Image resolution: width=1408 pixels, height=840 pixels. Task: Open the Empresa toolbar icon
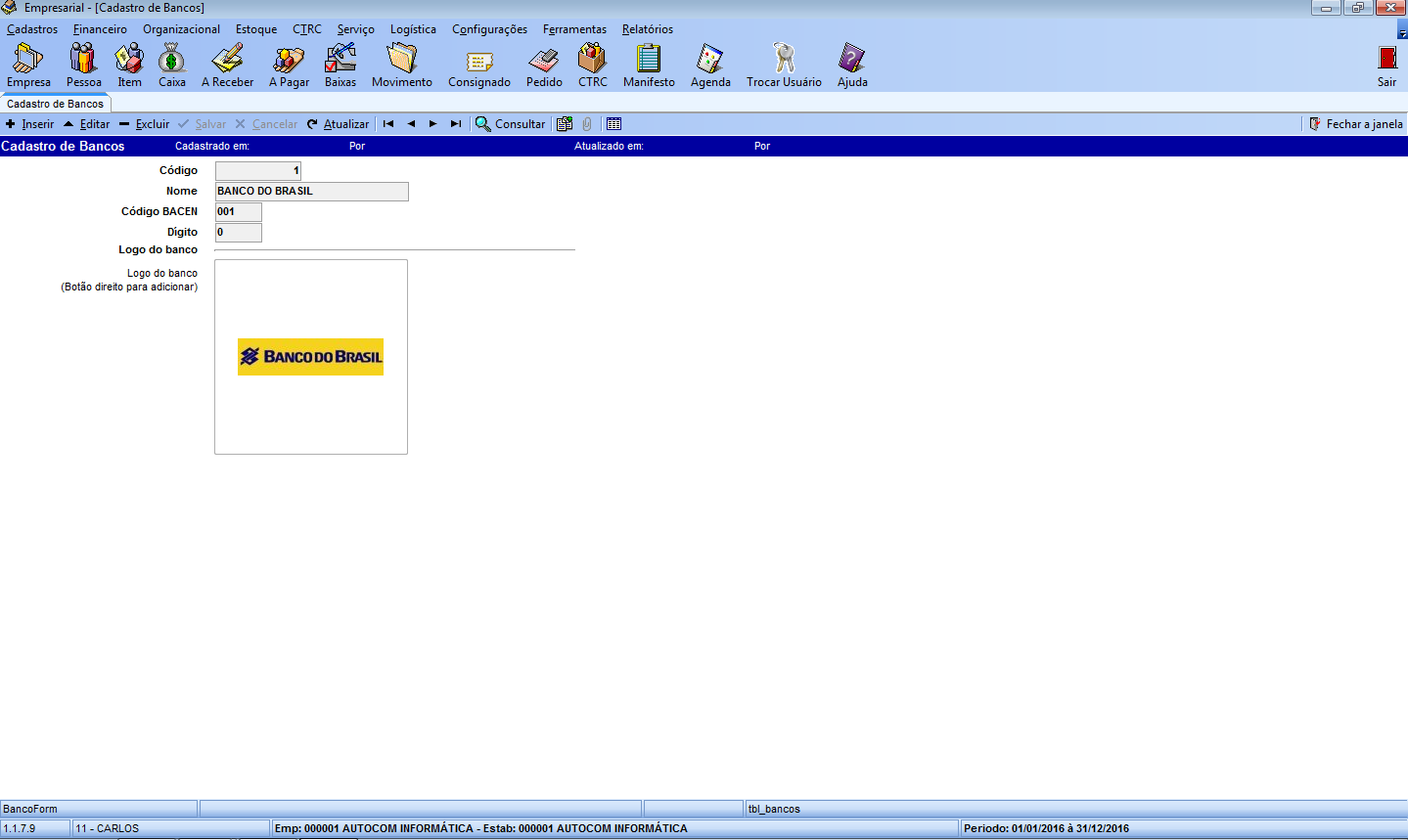pos(28,61)
